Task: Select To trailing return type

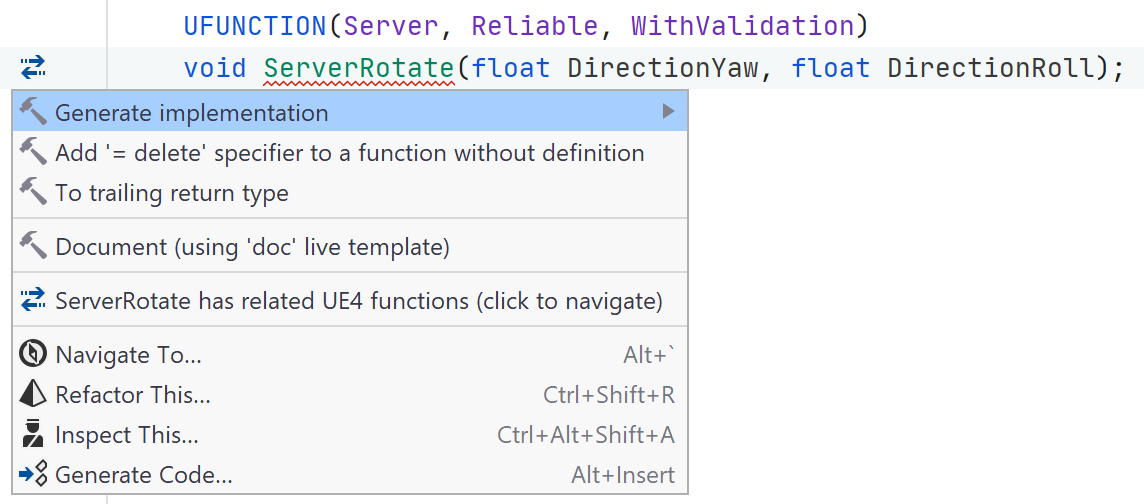Action: (x=171, y=193)
